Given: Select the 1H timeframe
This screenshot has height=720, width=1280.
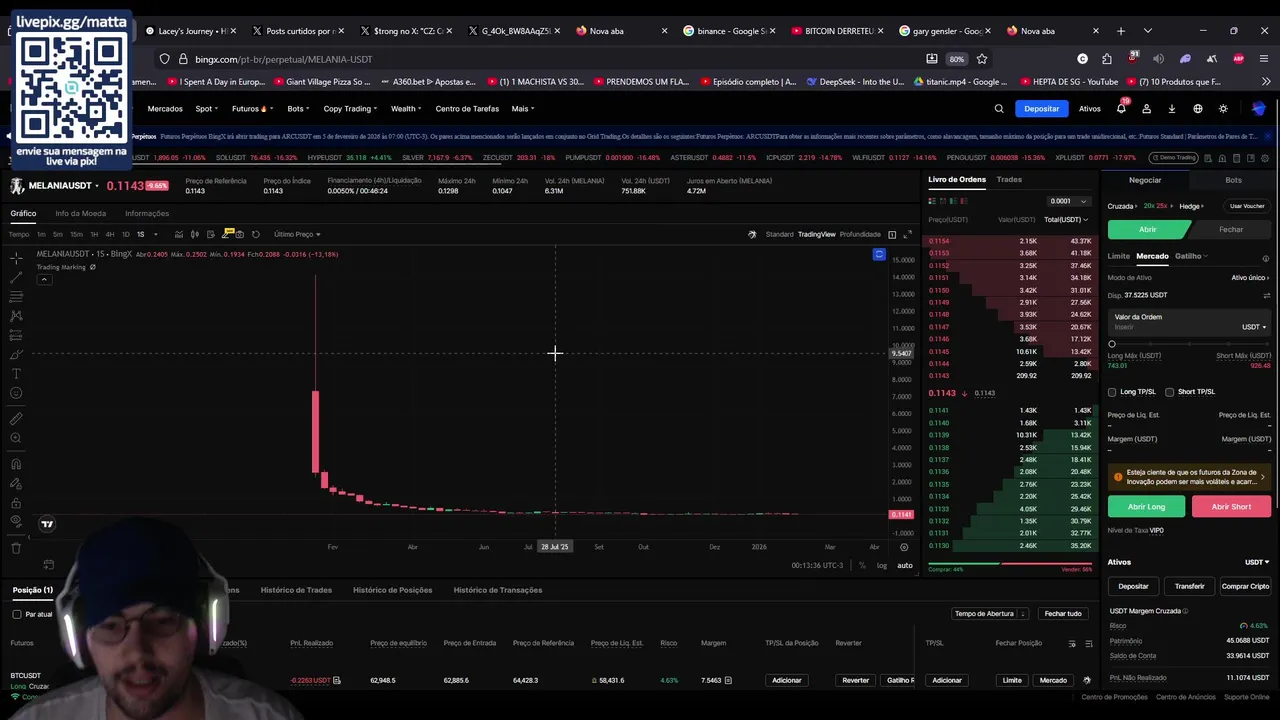Looking at the screenshot, I should [94, 234].
